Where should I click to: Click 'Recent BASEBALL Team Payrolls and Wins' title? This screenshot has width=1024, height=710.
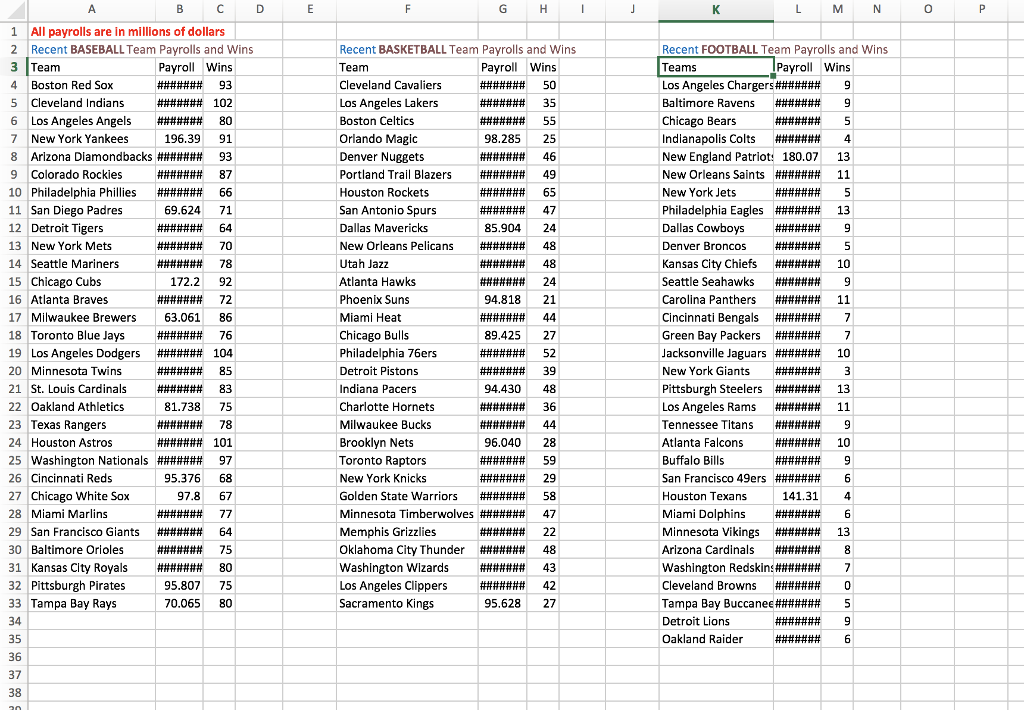pyautogui.click(x=142, y=50)
